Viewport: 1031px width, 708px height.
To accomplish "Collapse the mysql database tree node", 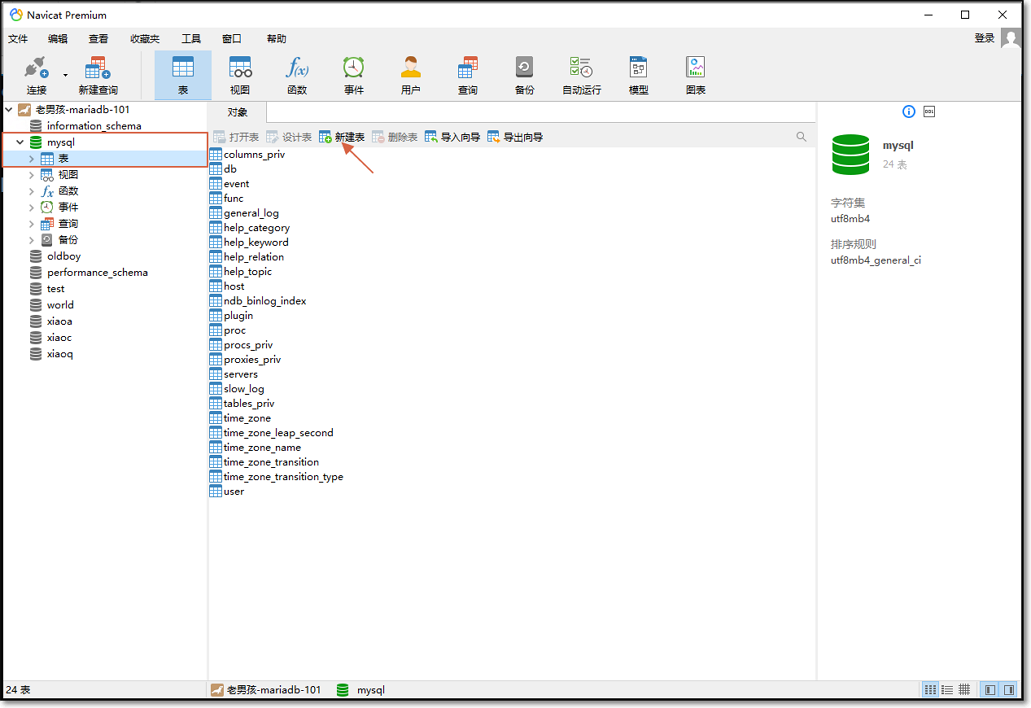I will [x=20, y=142].
